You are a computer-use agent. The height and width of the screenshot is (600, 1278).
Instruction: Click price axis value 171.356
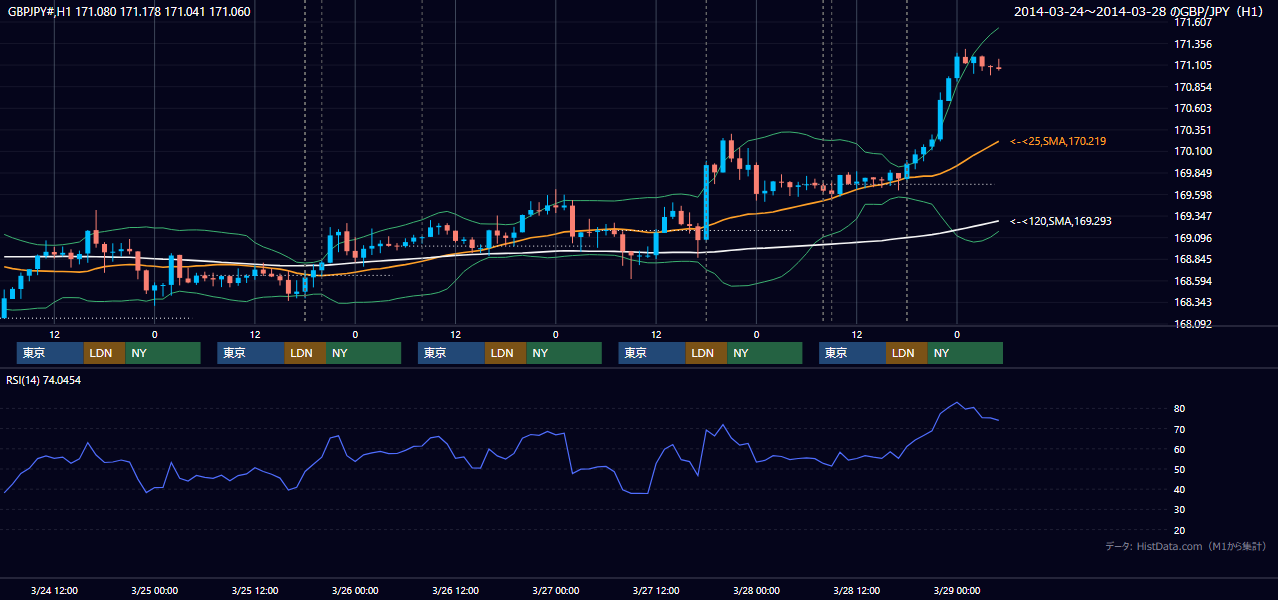tap(1193, 44)
